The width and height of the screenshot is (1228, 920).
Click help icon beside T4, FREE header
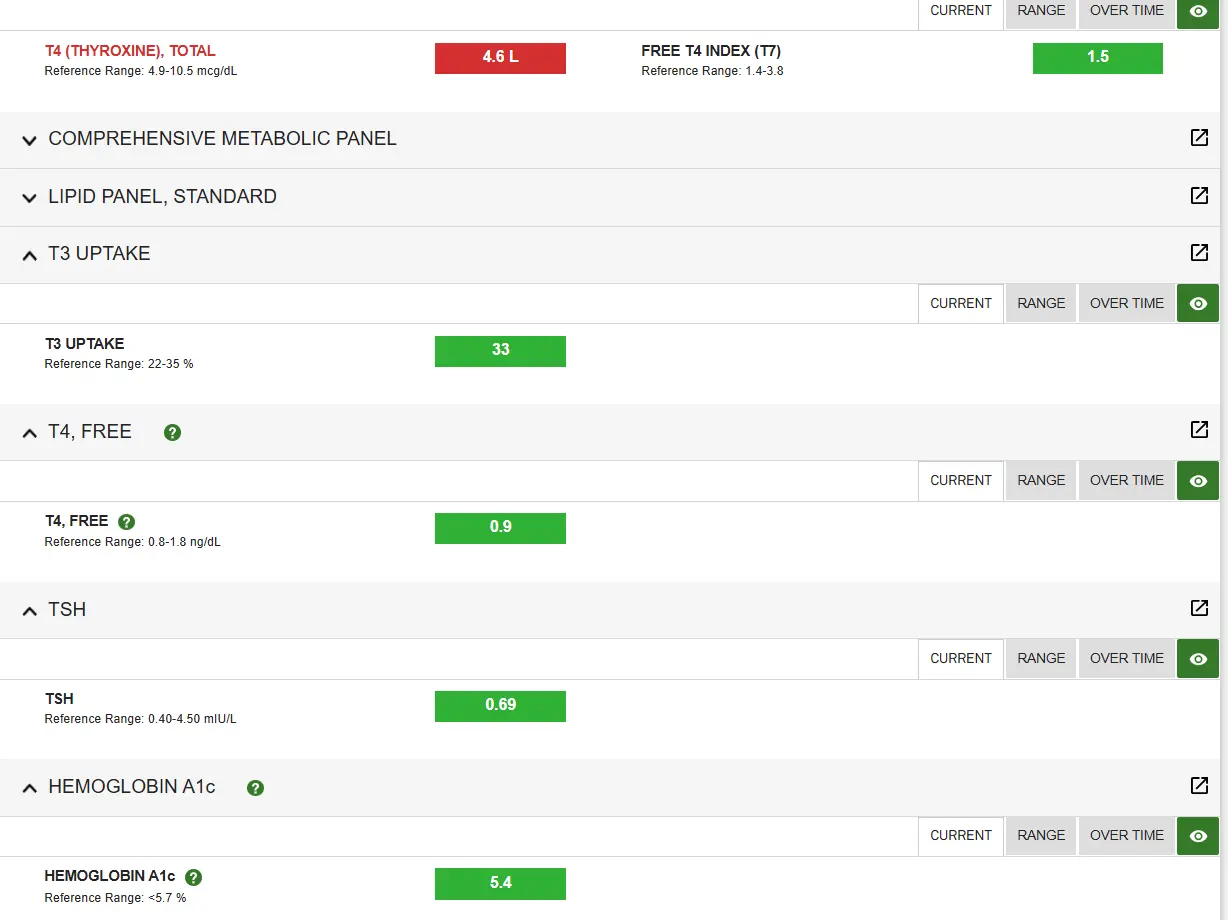click(x=172, y=433)
